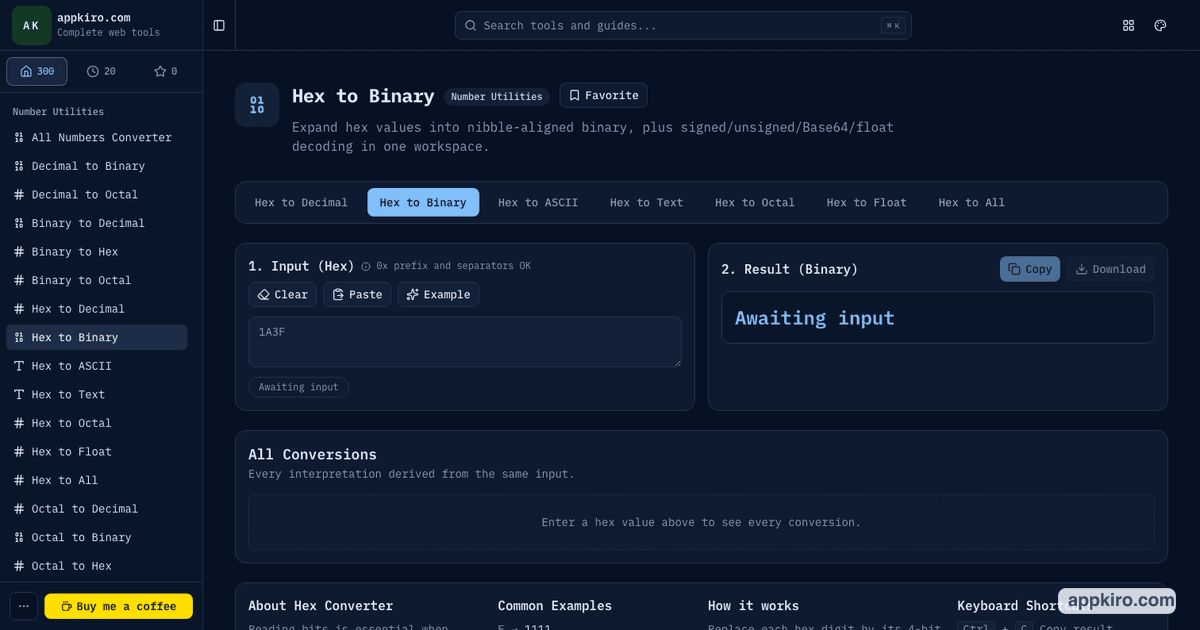Open Hex to Text in sidebar

click(x=97, y=394)
